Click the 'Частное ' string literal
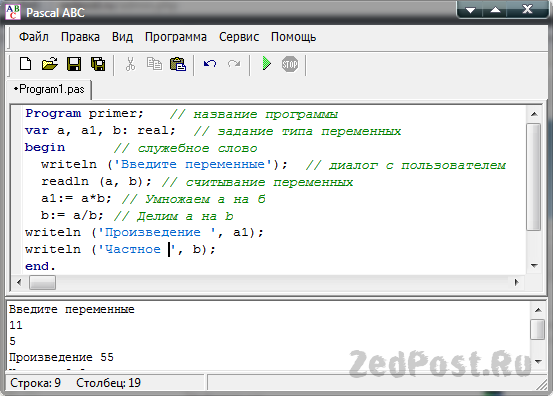Image resolution: width=553 pixels, height=396 pixels. click(x=137, y=249)
